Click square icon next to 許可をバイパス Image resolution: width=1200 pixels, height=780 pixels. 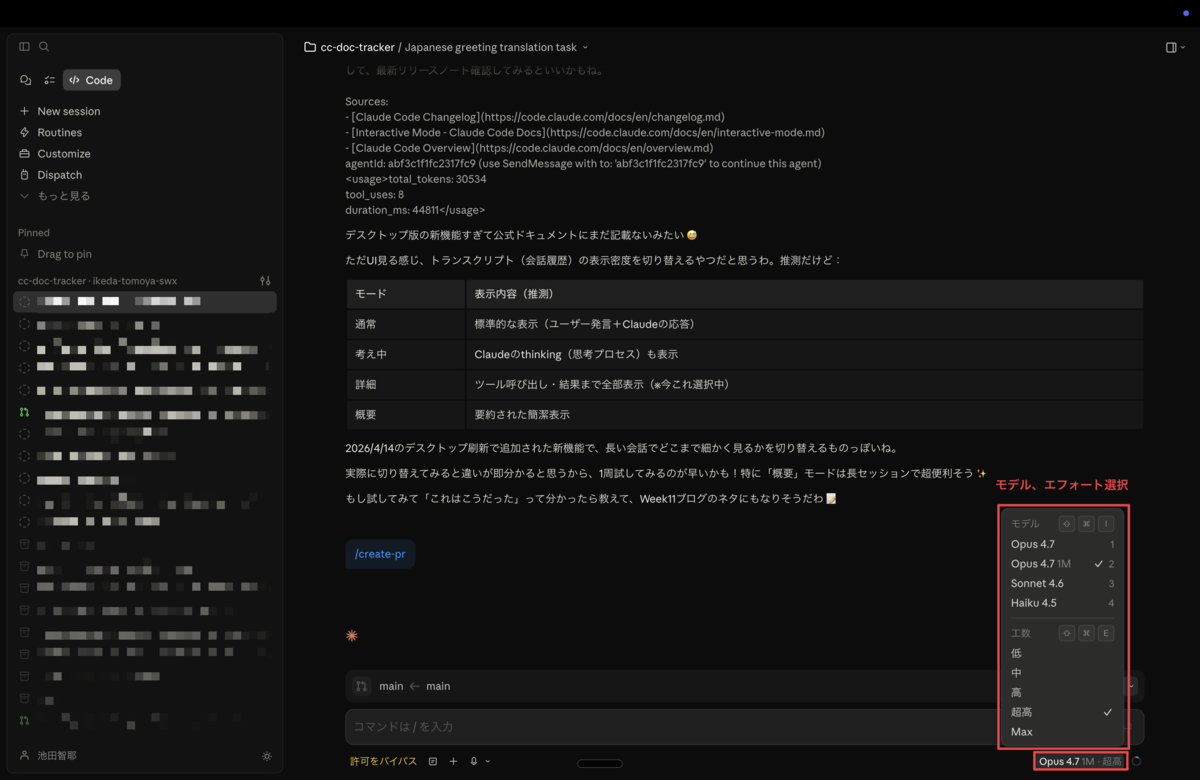(x=433, y=762)
